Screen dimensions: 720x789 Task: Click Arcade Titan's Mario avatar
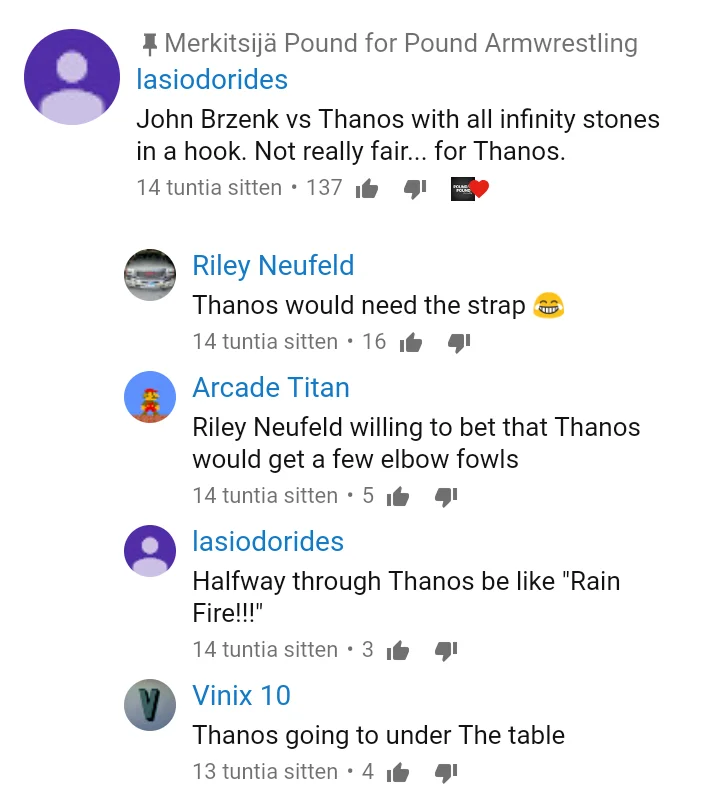coord(150,397)
